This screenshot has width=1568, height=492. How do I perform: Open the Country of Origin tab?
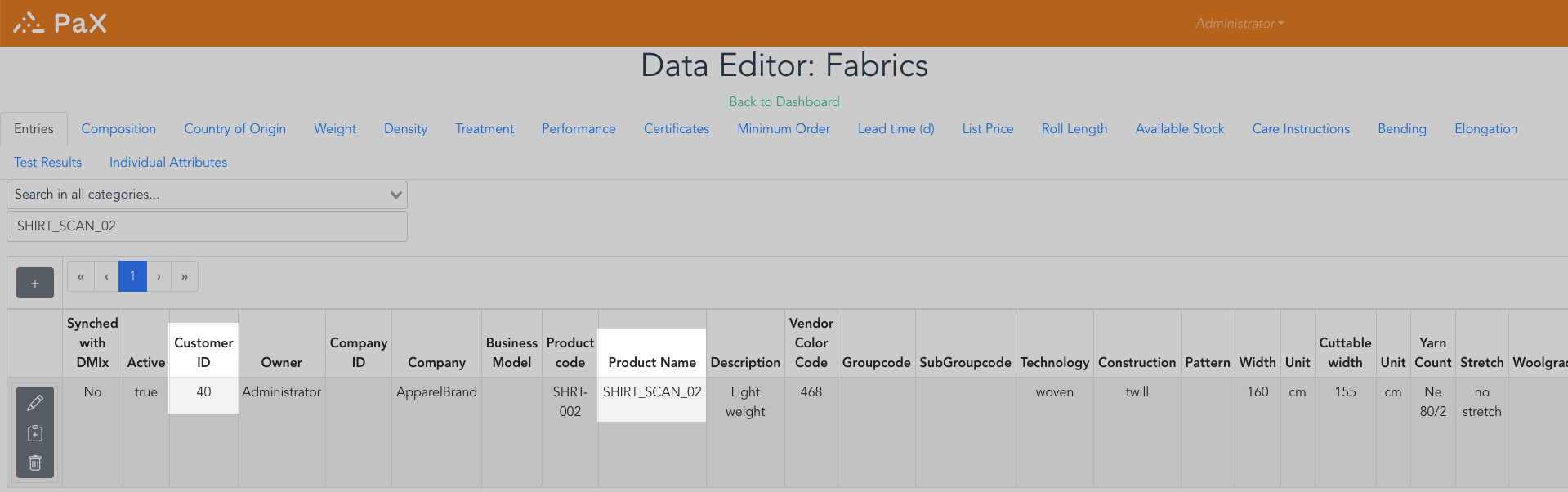pyautogui.click(x=235, y=129)
